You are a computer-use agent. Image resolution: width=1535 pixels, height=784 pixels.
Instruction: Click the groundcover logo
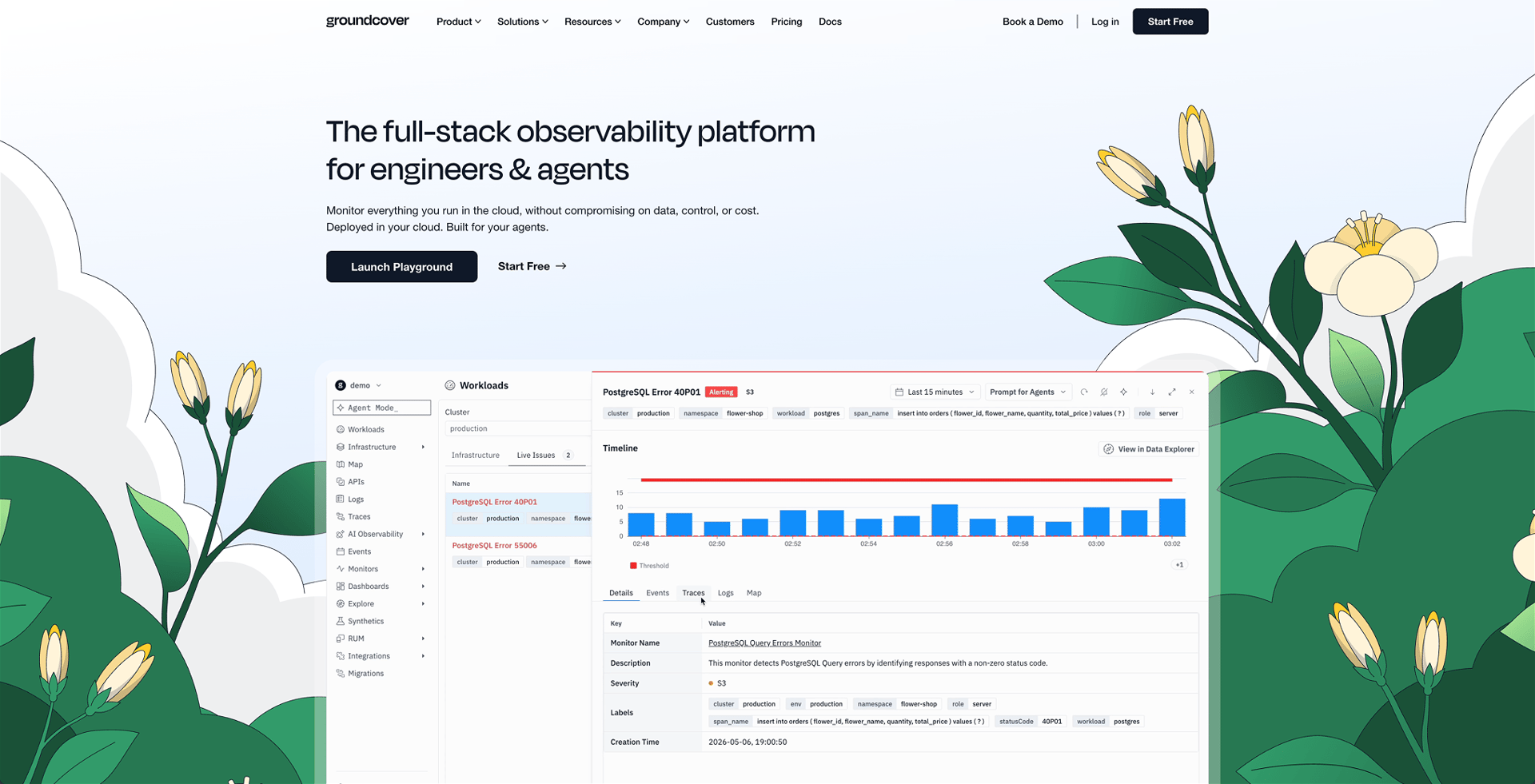pos(367,22)
